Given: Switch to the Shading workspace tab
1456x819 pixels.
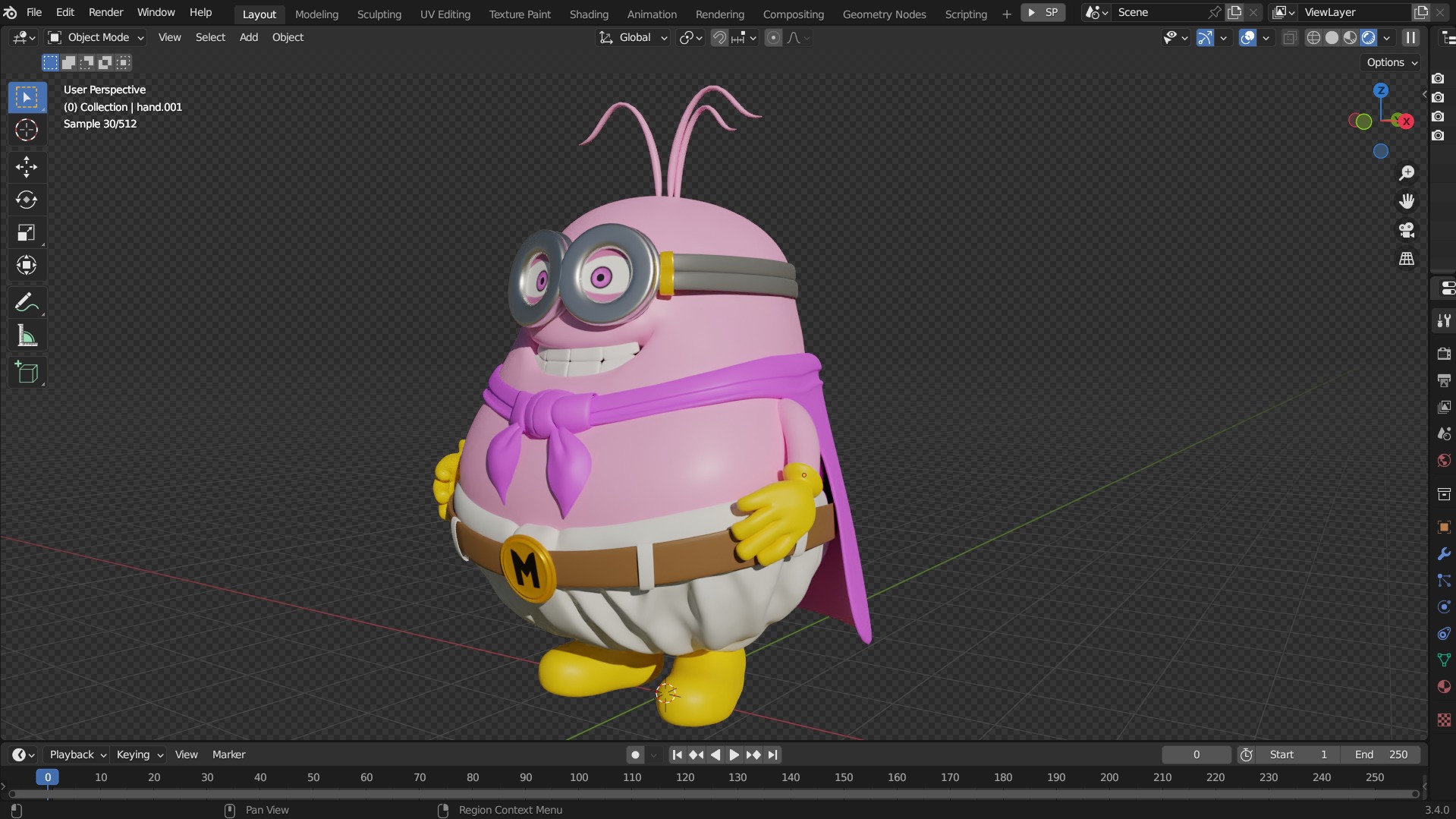Looking at the screenshot, I should tap(589, 14).
